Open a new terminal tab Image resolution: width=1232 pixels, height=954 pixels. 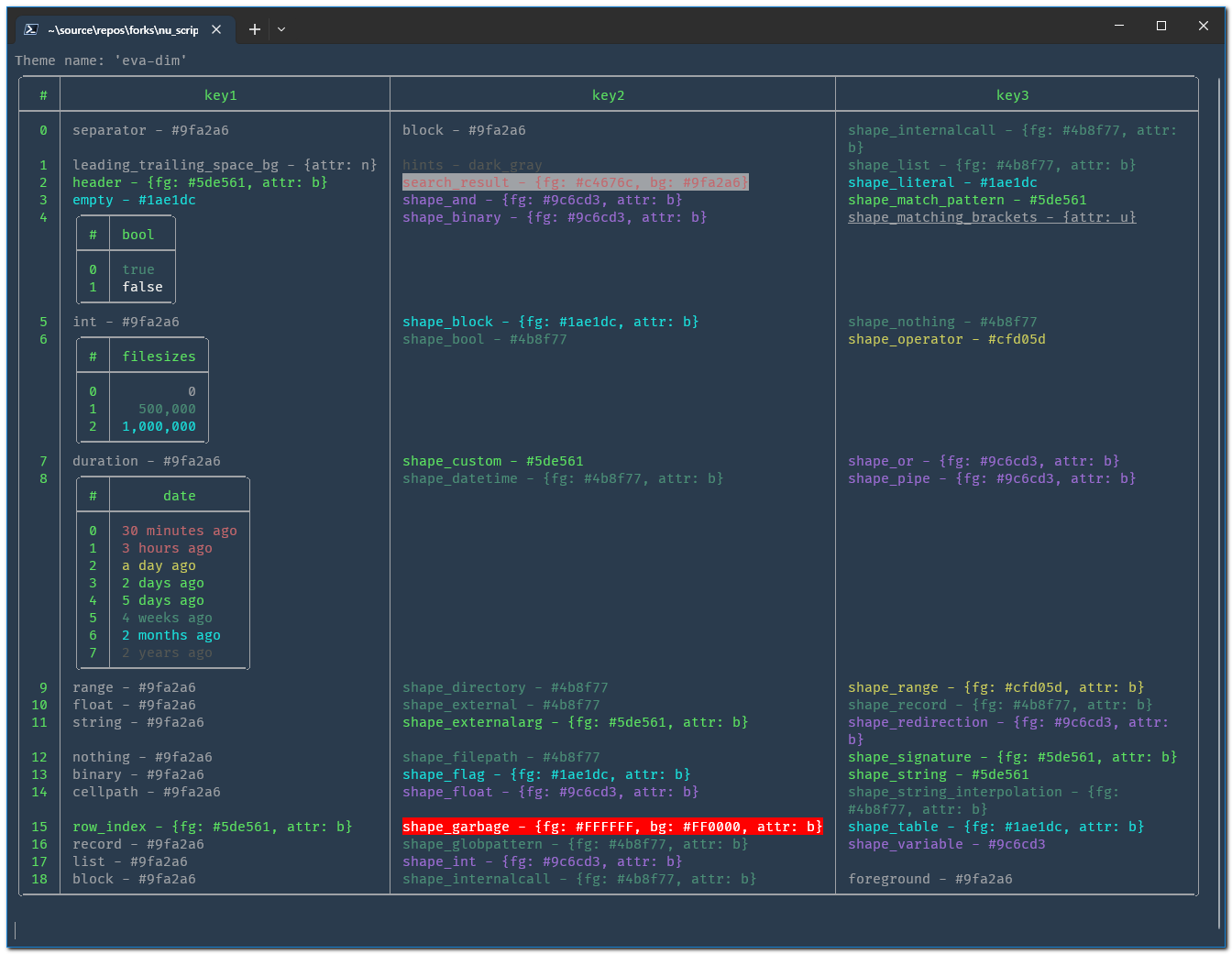(x=255, y=29)
